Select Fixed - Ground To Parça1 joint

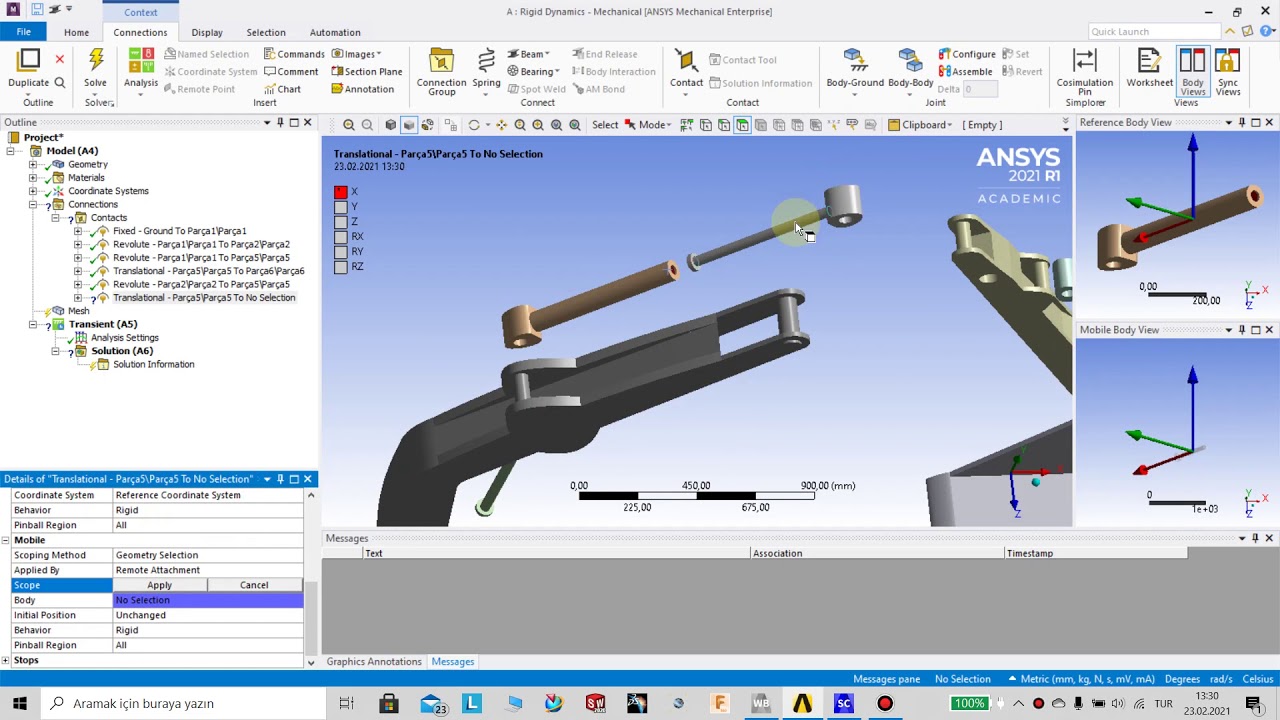180,231
